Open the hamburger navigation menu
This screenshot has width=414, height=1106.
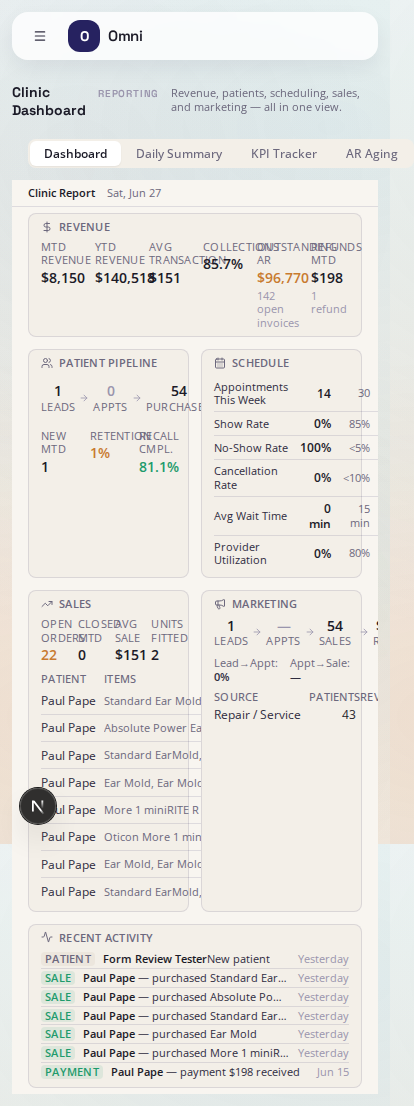[40, 36]
